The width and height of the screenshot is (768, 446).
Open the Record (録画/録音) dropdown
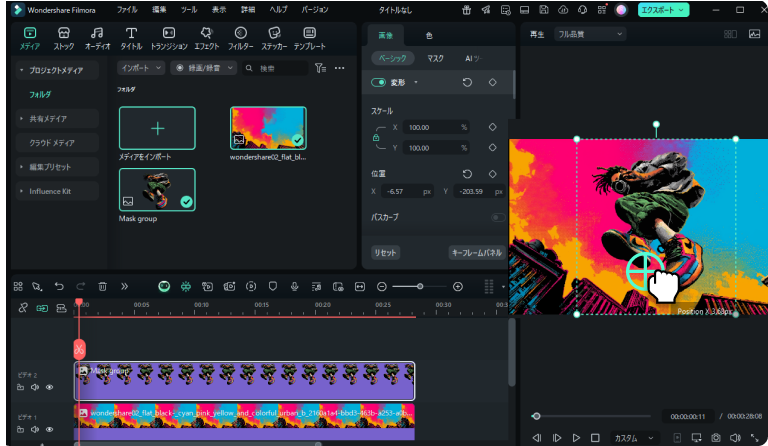[x=204, y=68]
